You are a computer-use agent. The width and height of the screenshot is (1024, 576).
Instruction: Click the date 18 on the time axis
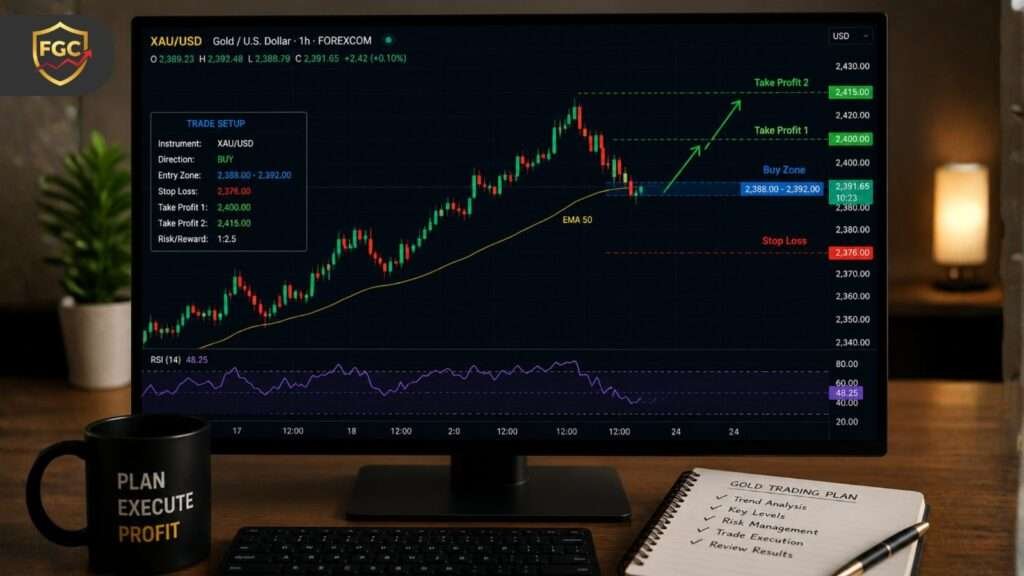pos(351,431)
